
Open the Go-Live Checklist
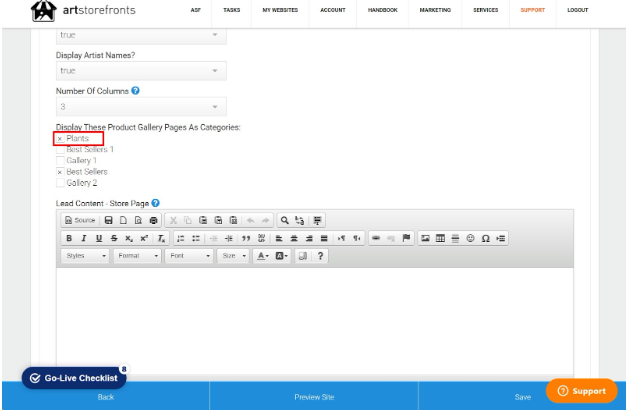coord(74,378)
